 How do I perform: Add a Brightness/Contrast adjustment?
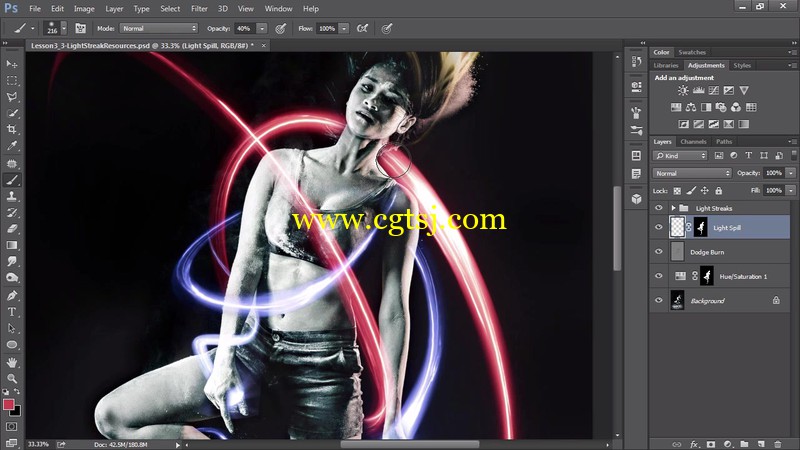pyautogui.click(x=683, y=90)
